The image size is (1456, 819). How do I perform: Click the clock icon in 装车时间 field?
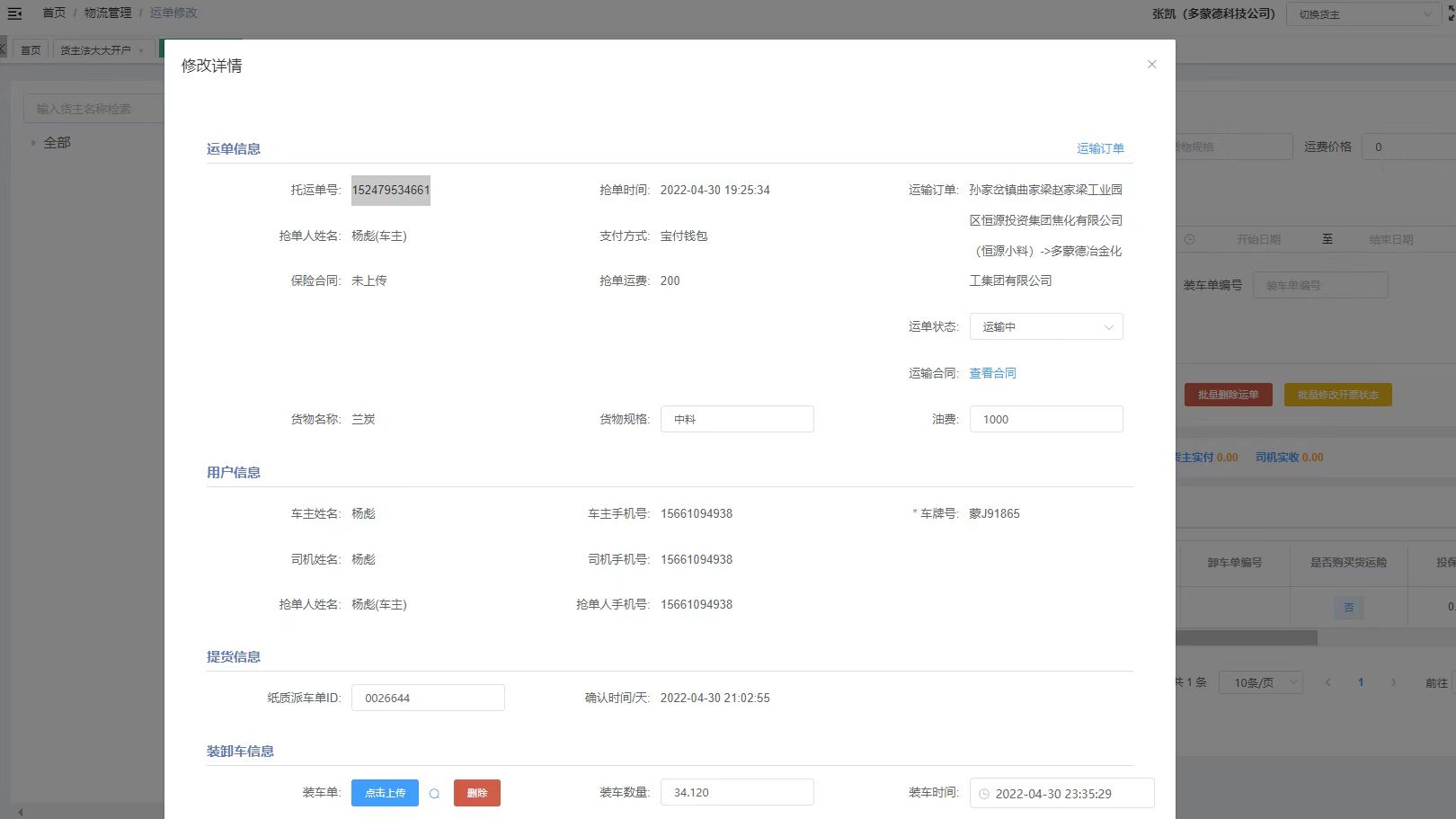[984, 794]
